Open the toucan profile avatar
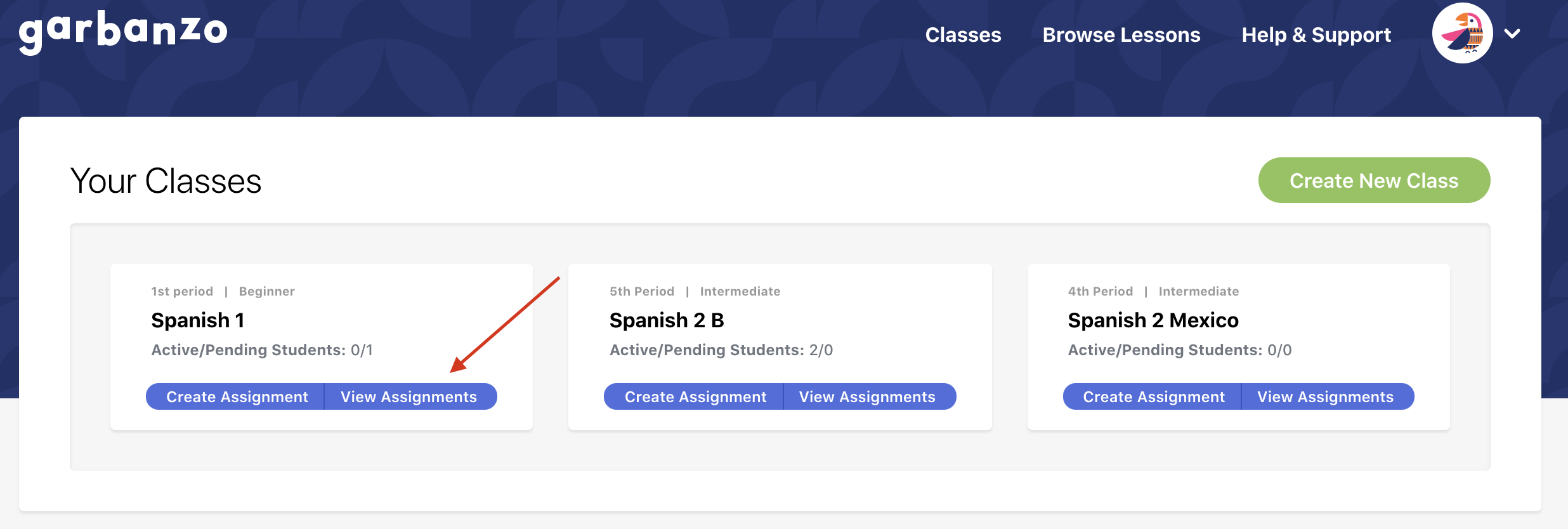 tap(1462, 33)
